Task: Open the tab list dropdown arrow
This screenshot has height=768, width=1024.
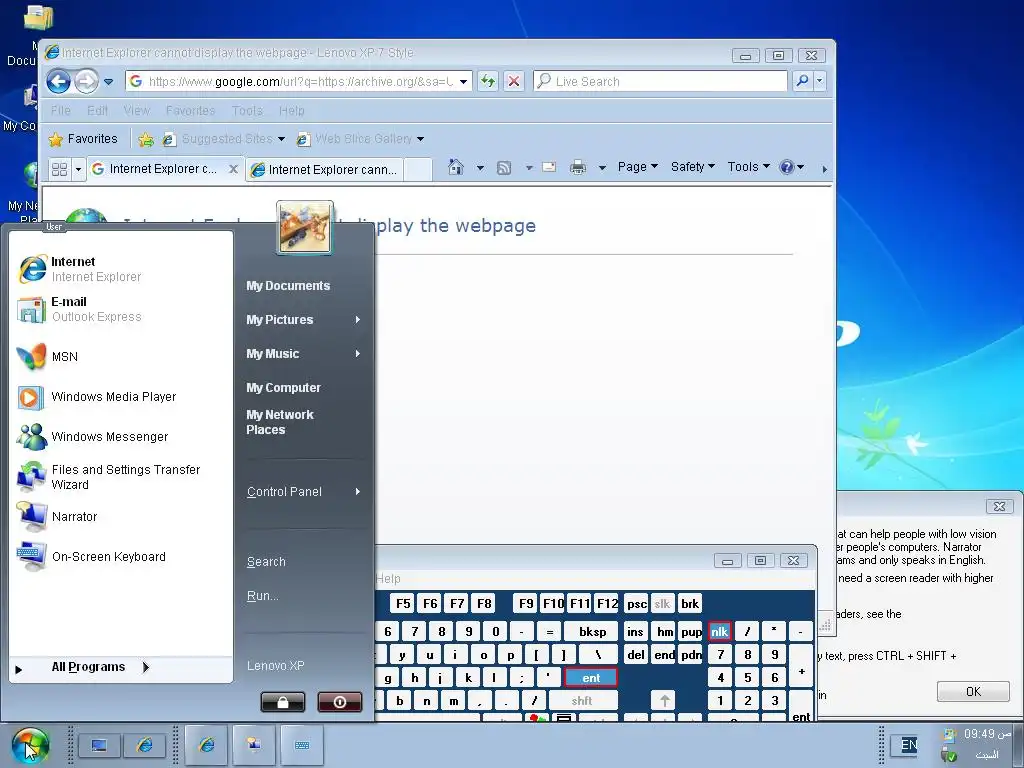Action: (x=78, y=169)
